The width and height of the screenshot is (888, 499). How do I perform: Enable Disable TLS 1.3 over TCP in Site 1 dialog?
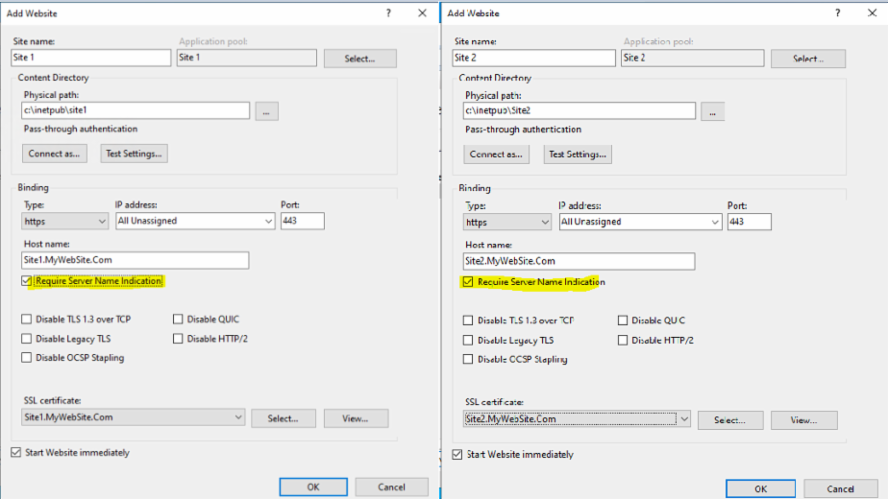click(27, 319)
